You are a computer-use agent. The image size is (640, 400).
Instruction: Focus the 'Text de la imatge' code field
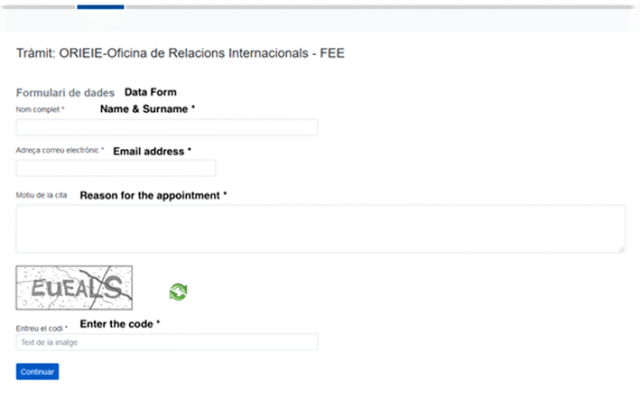click(167, 342)
